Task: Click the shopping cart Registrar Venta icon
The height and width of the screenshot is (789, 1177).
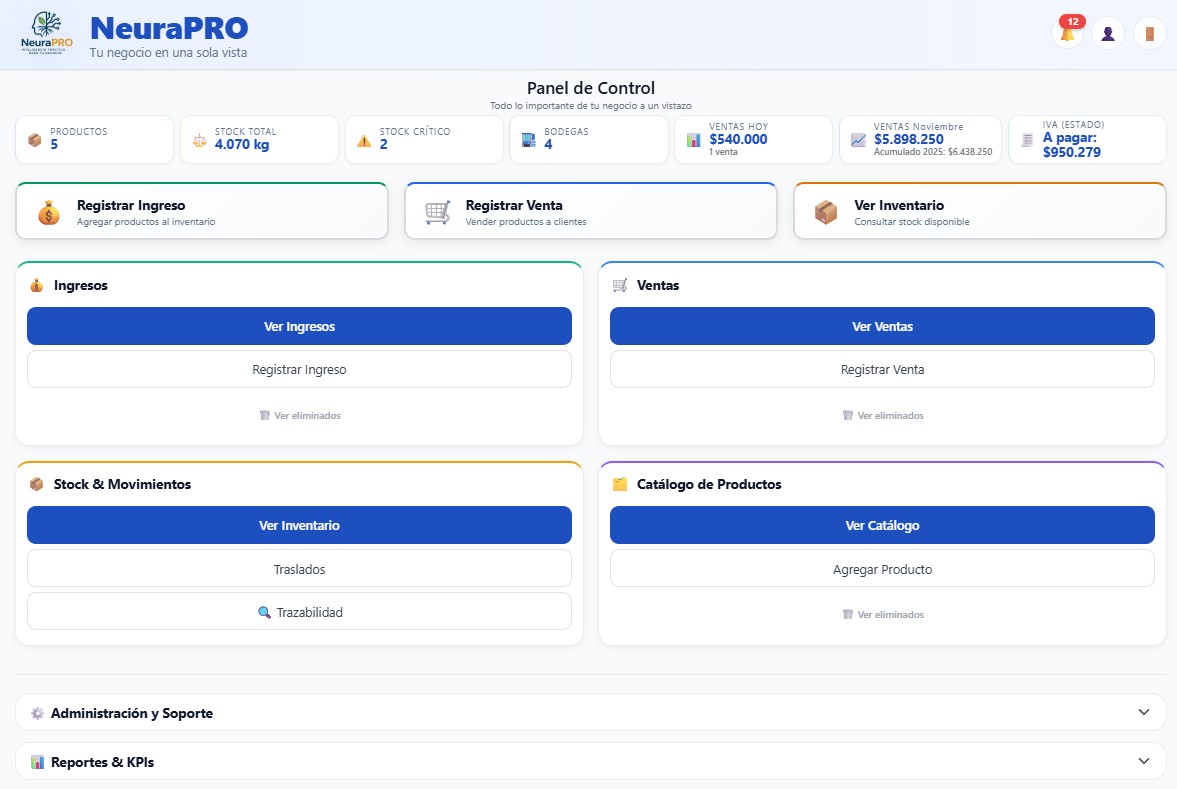Action: click(x=437, y=212)
